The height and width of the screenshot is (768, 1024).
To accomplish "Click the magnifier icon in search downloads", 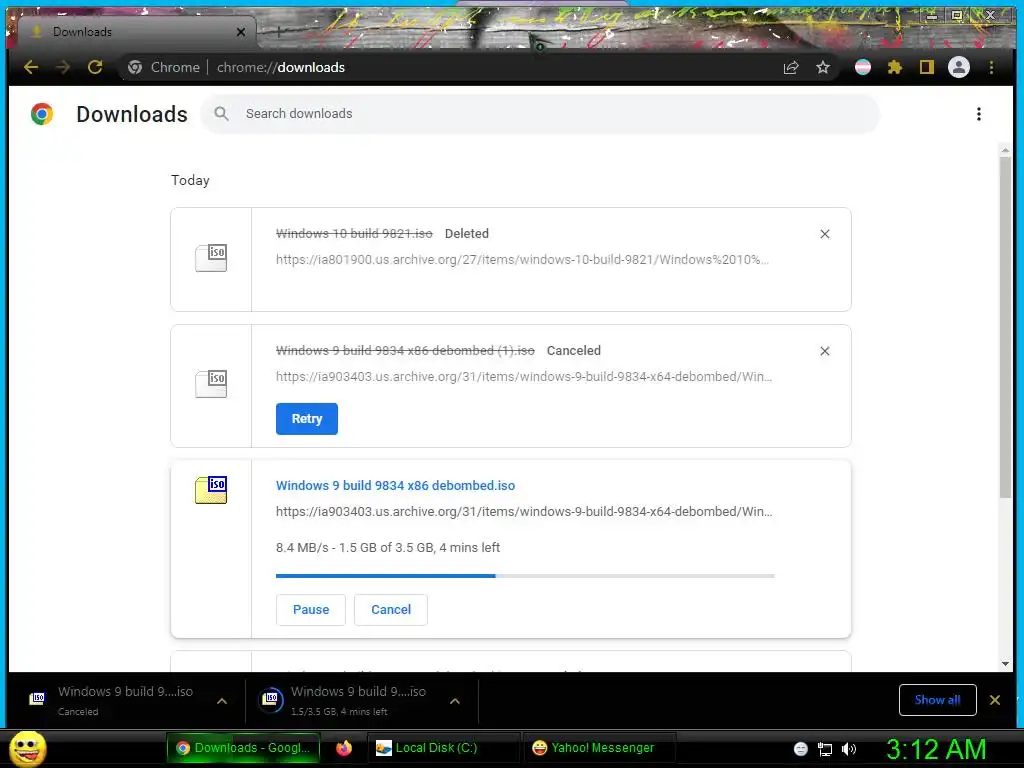I will click(222, 114).
